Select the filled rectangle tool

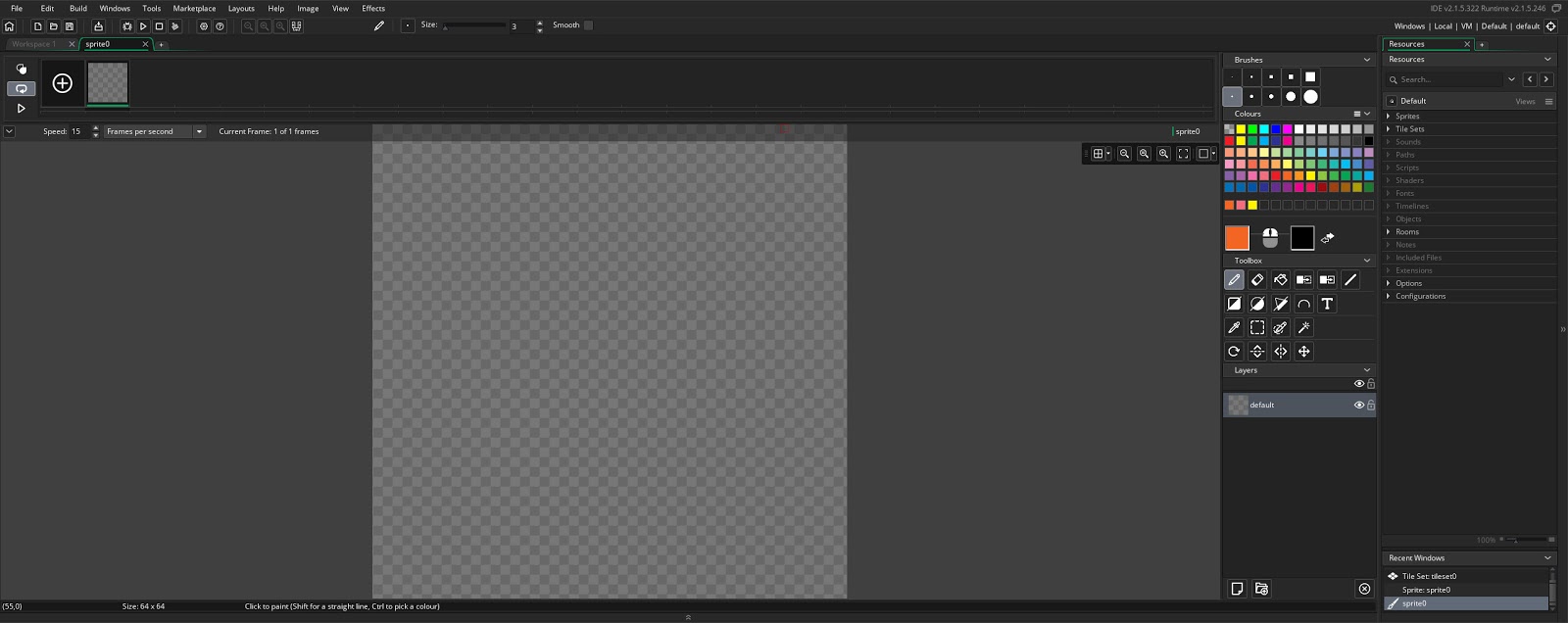[1234, 304]
